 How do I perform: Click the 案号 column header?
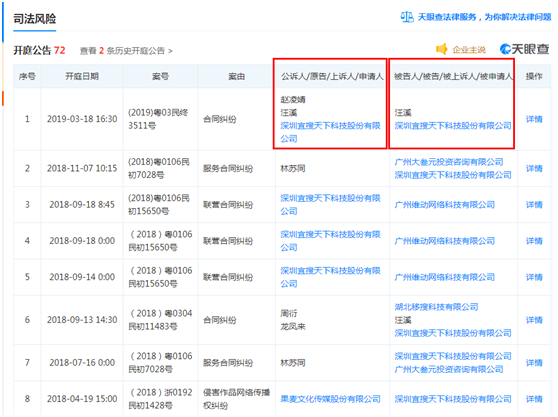coord(160,76)
